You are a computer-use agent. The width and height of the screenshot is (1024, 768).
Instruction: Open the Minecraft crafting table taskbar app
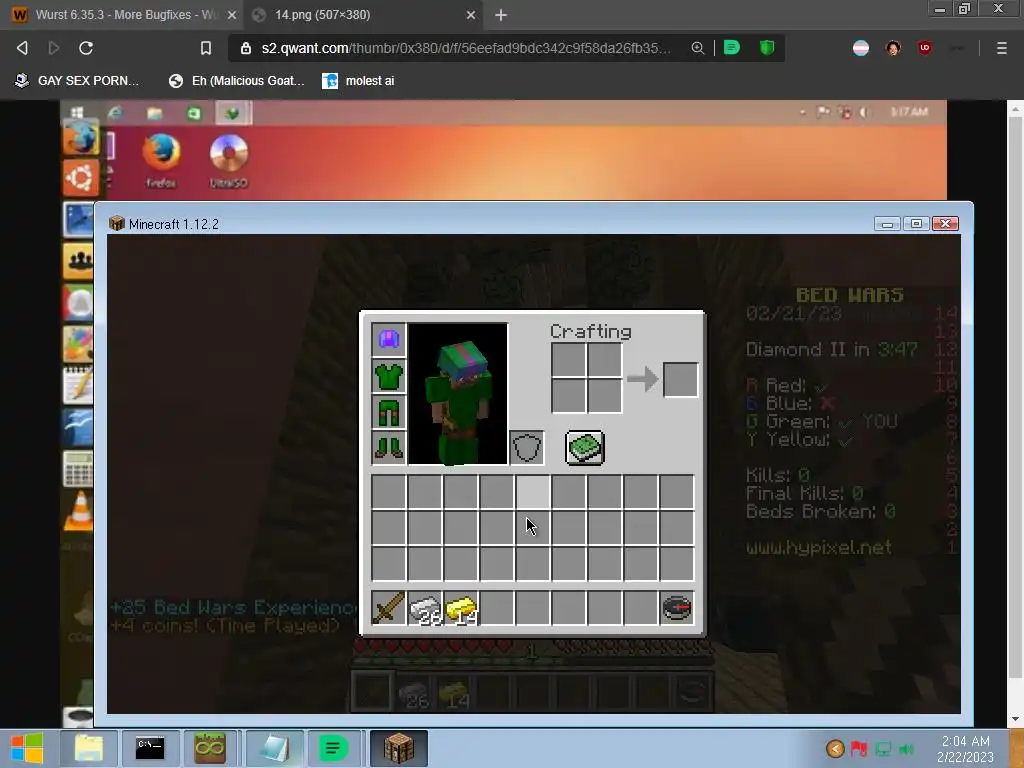398,748
